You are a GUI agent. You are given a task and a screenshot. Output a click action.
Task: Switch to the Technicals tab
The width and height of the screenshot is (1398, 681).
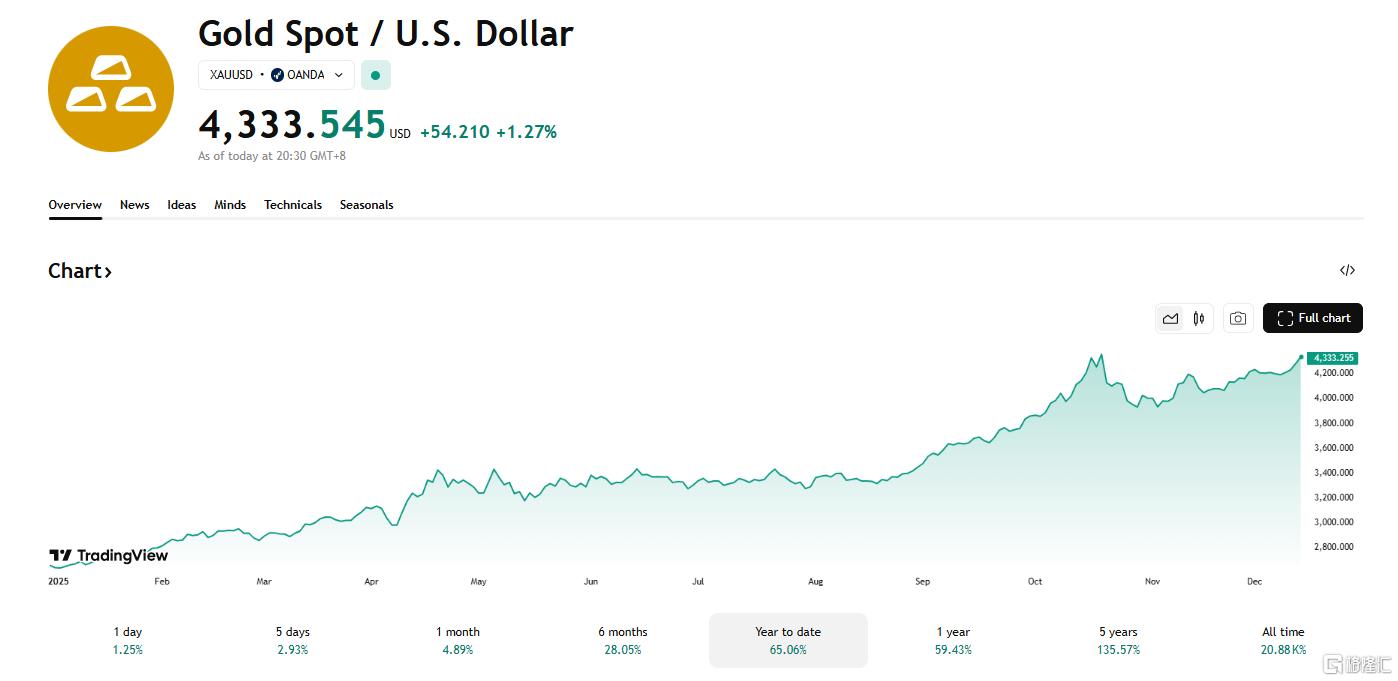(x=293, y=205)
